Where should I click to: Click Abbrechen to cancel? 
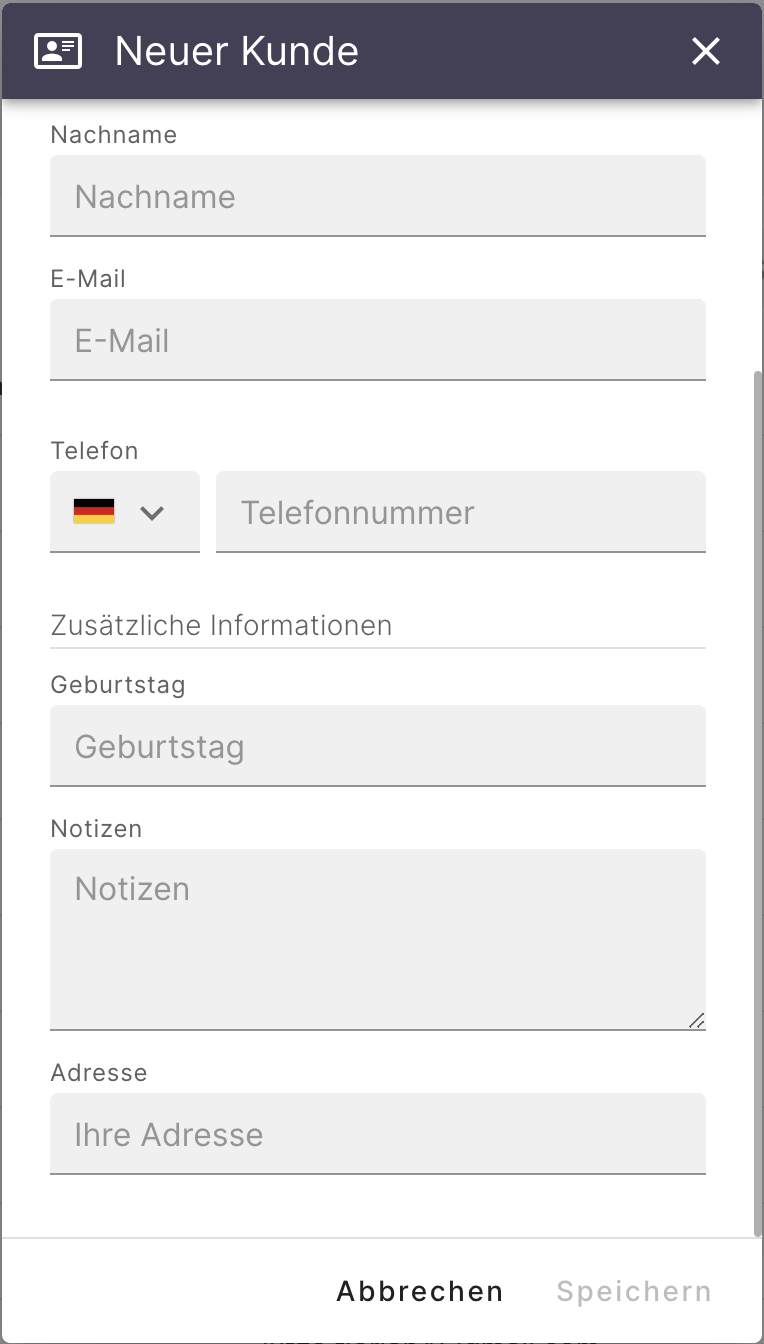pyautogui.click(x=419, y=1291)
